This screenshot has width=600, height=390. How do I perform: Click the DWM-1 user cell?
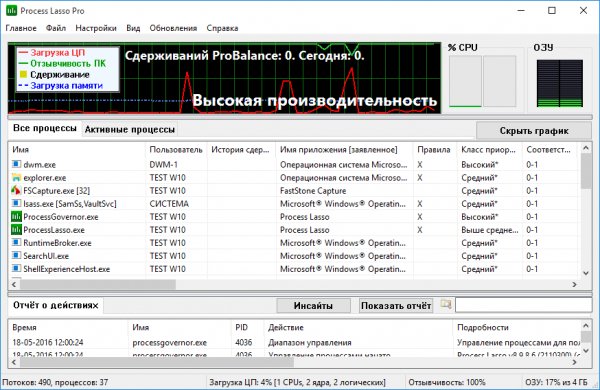pos(163,165)
